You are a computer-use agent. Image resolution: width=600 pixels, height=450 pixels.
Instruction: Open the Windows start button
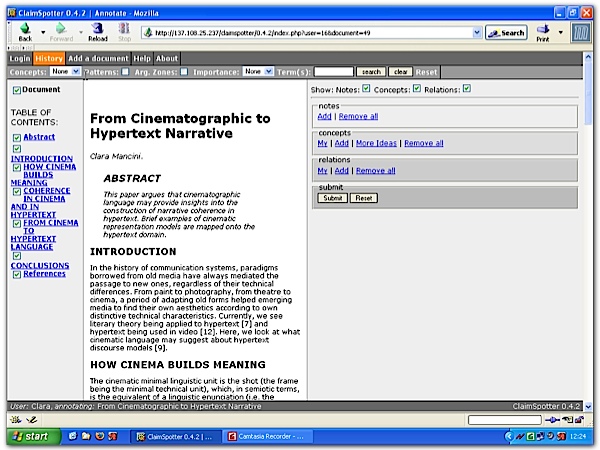click(34, 436)
